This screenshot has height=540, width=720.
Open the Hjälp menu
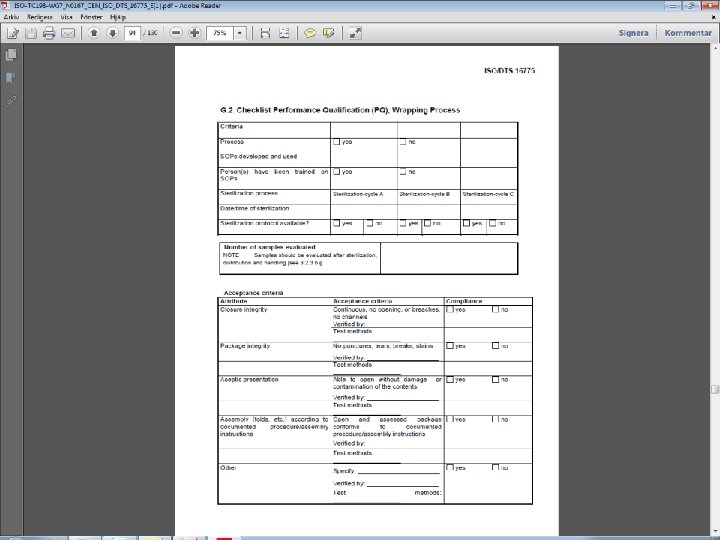coord(118,17)
